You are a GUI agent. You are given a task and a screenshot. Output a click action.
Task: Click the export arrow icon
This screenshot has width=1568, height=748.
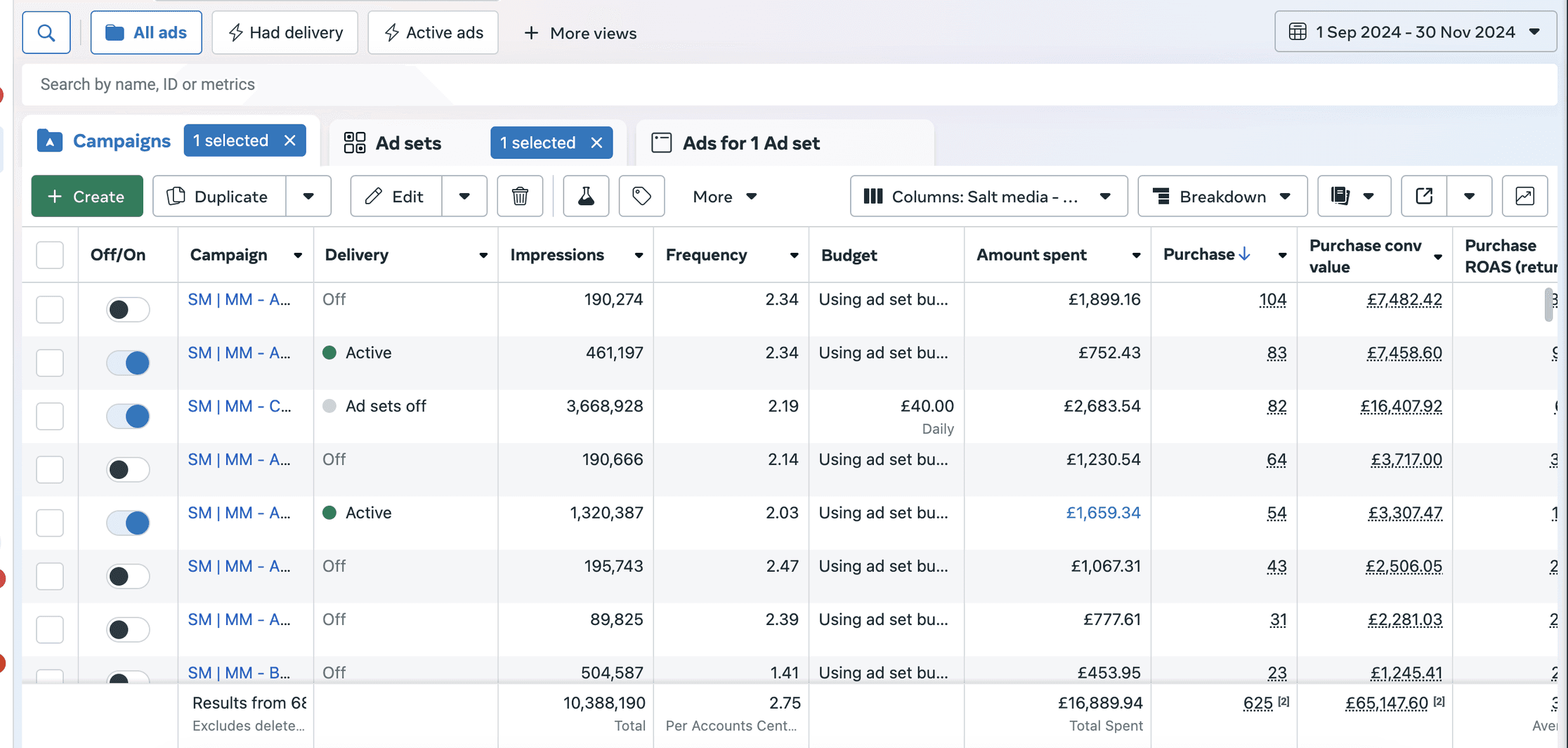pyautogui.click(x=1424, y=196)
